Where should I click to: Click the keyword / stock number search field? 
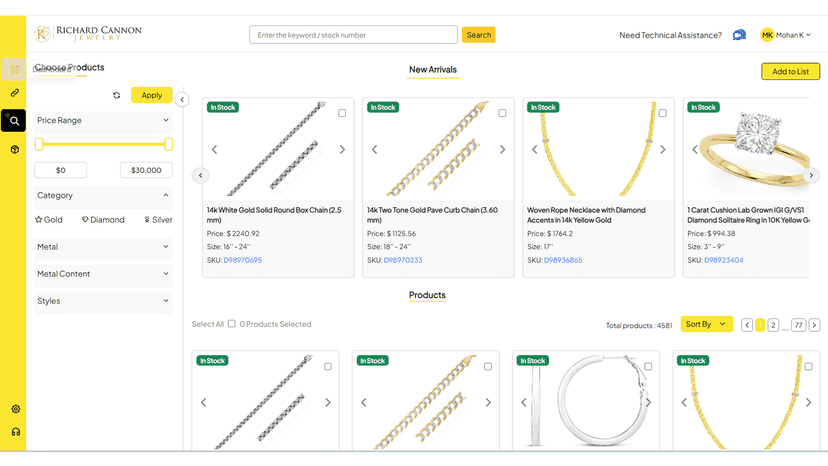coord(353,35)
